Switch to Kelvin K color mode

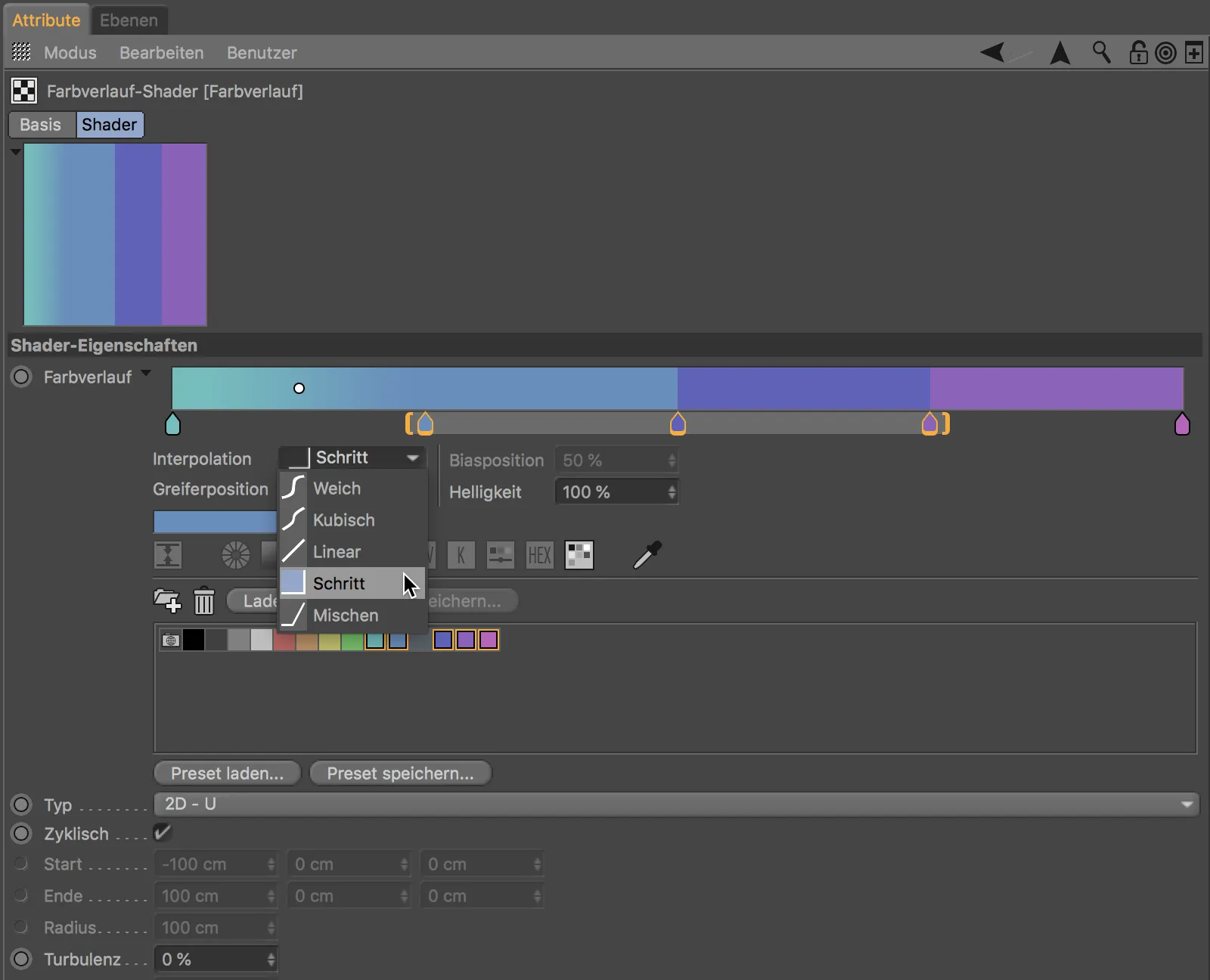tap(461, 555)
